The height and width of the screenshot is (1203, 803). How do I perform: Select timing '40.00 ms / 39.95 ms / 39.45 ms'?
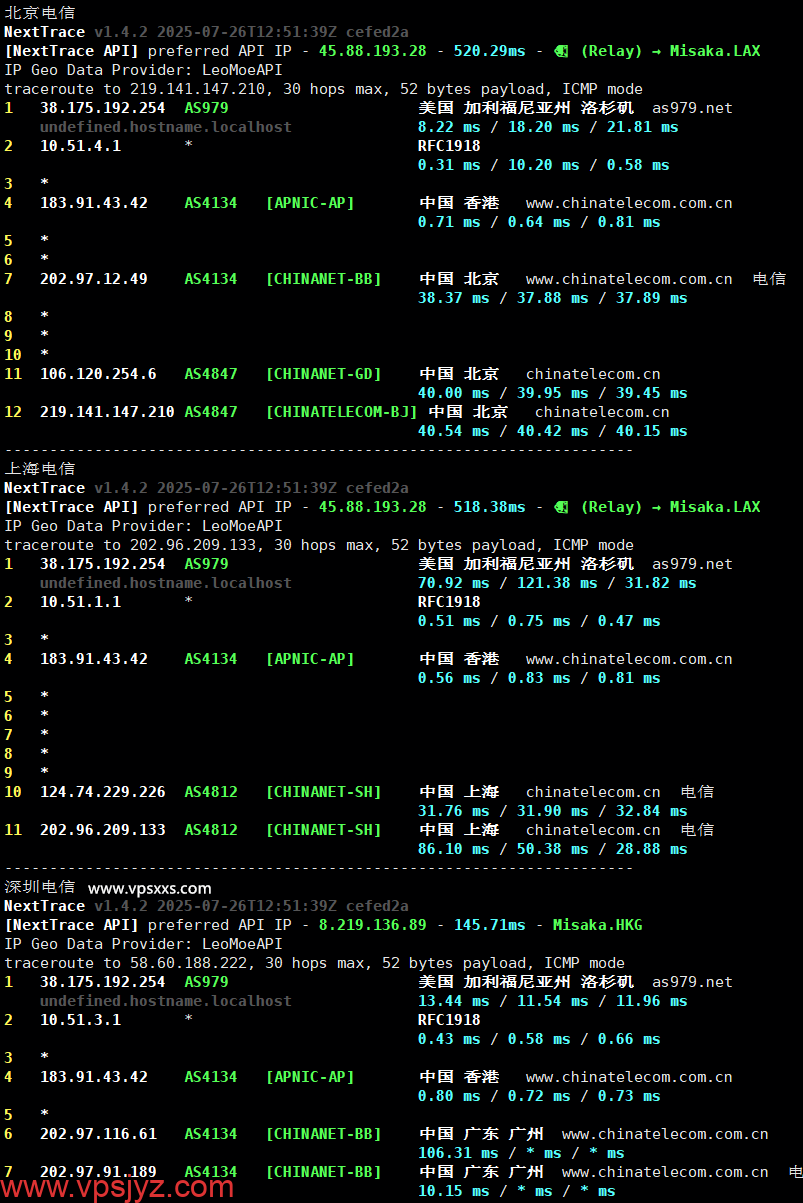[552, 393]
